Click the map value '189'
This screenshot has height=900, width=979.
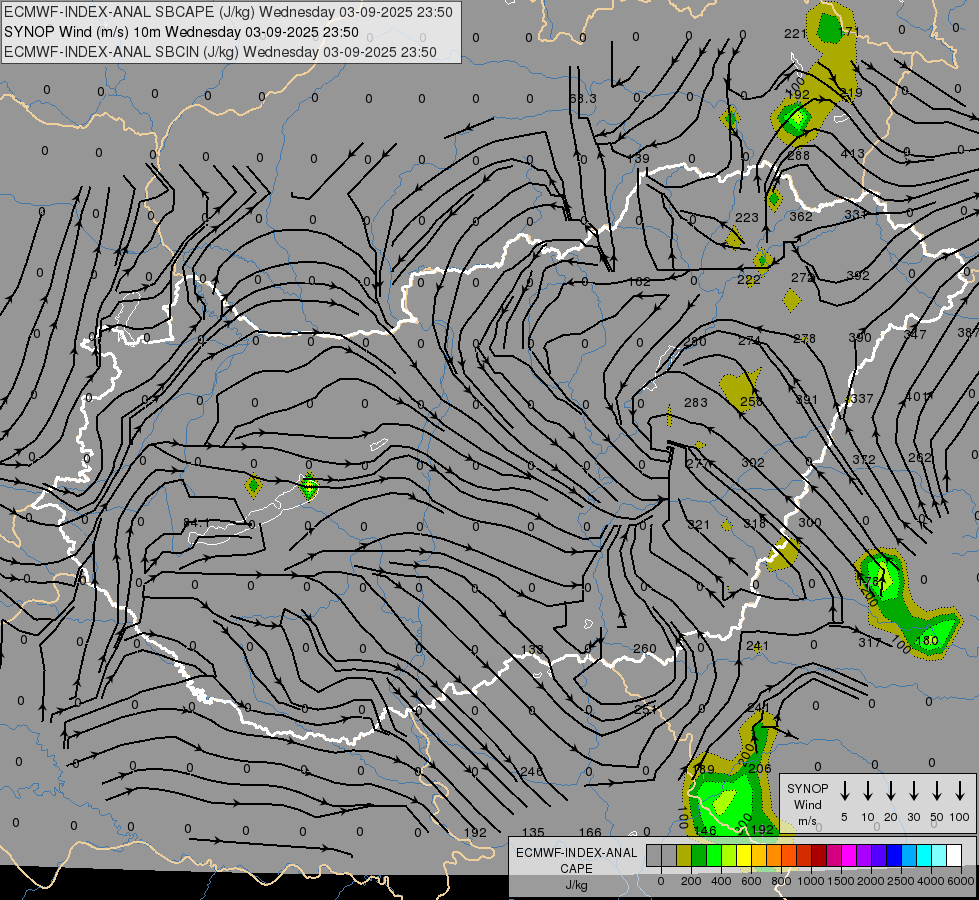coord(704,769)
